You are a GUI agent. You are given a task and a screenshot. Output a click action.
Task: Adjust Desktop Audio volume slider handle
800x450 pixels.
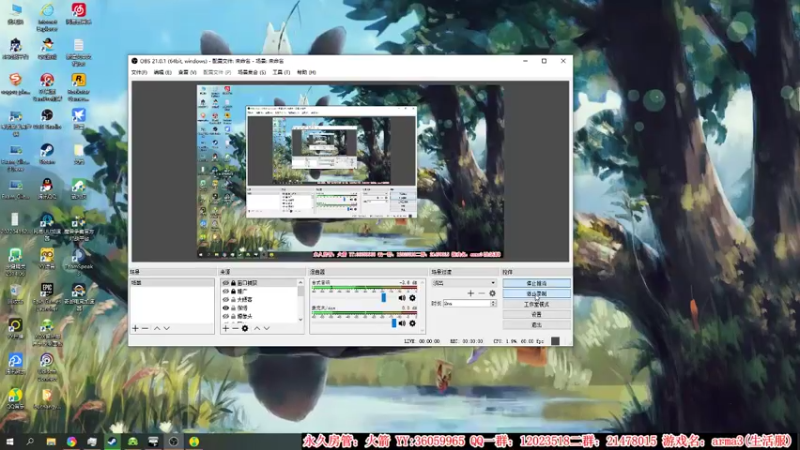384,297
